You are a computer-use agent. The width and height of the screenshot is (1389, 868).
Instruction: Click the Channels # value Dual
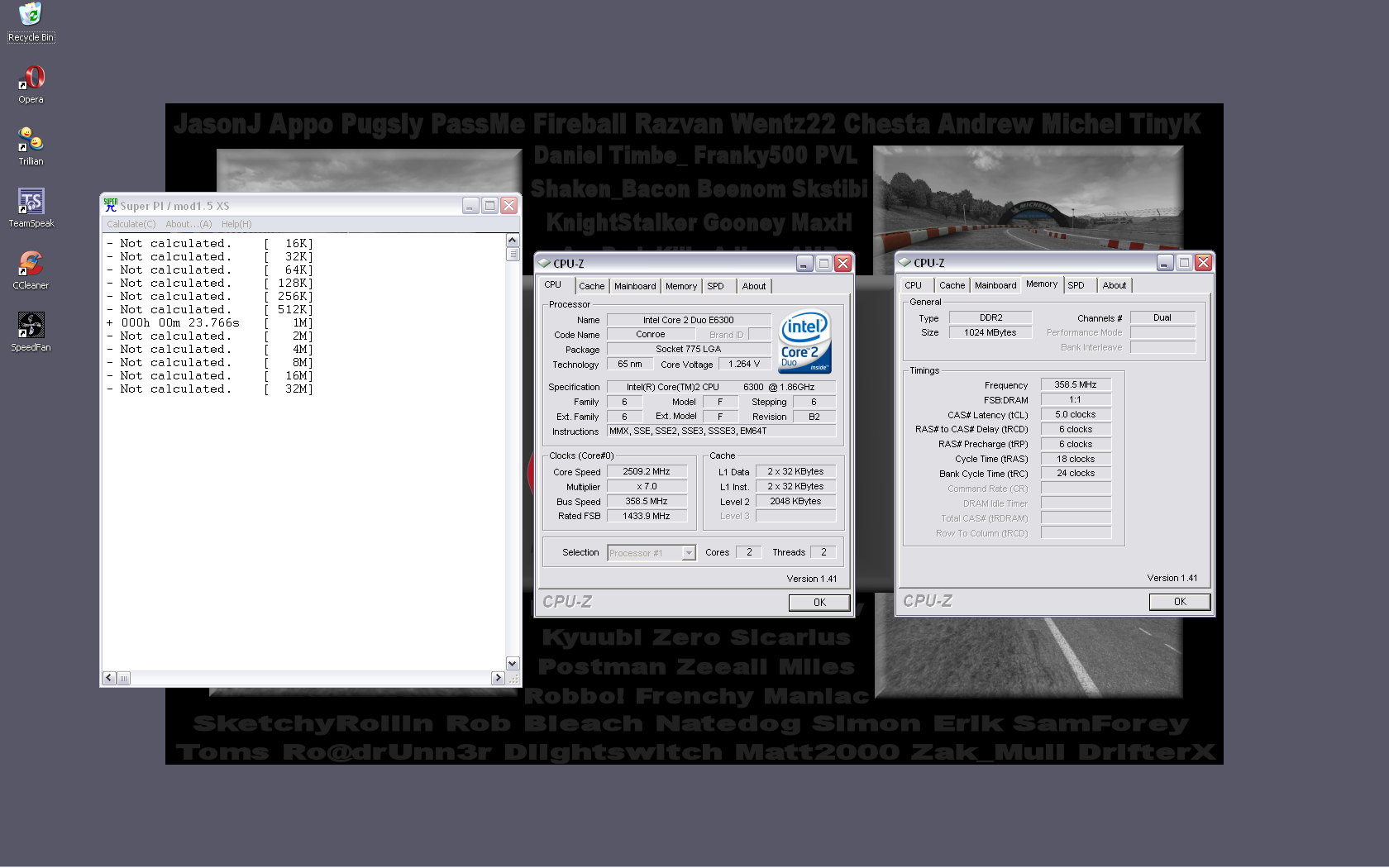pyautogui.click(x=1162, y=317)
